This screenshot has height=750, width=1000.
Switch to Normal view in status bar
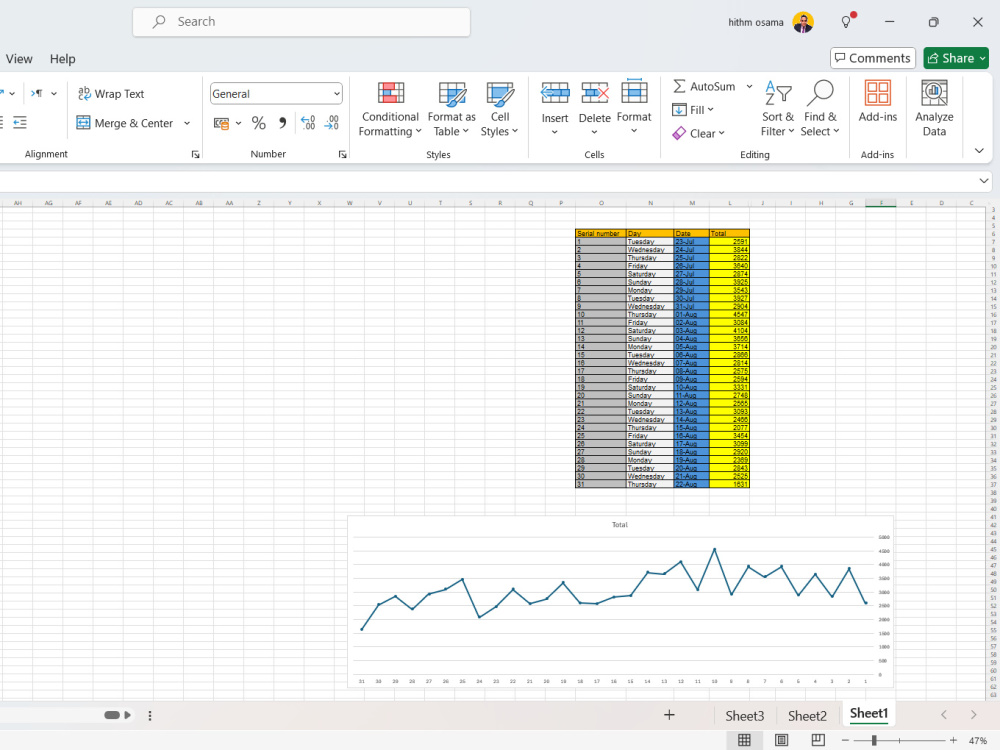pos(744,740)
